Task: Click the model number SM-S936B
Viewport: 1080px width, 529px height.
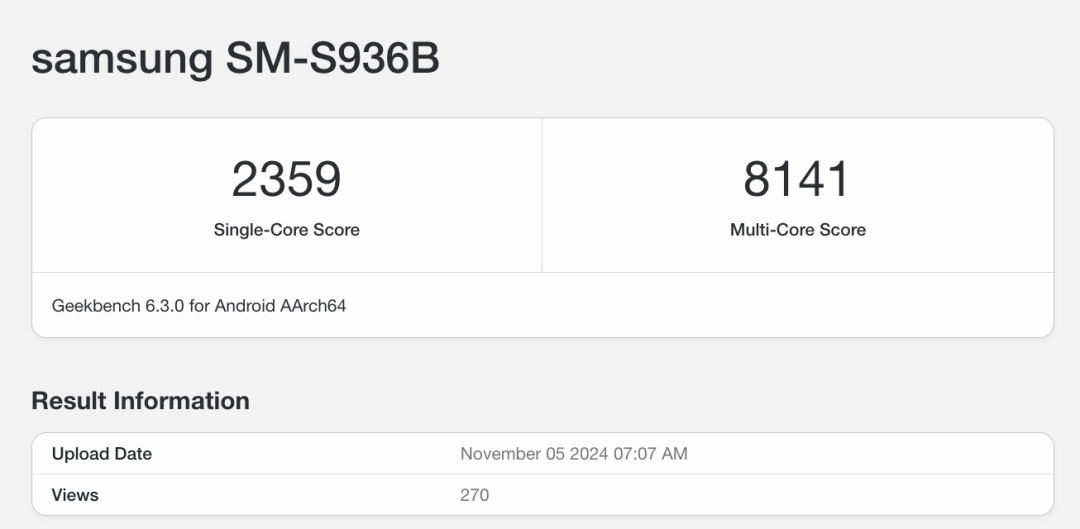Action: coord(332,59)
